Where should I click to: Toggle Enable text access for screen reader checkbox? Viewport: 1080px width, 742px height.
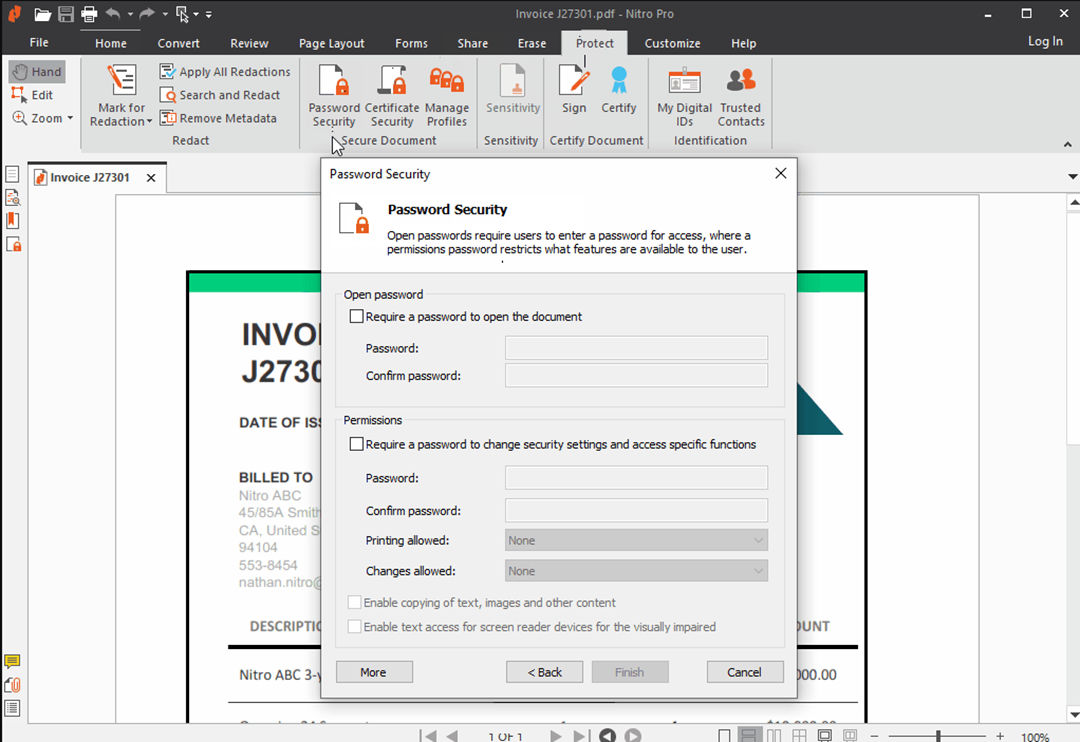pos(354,626)
